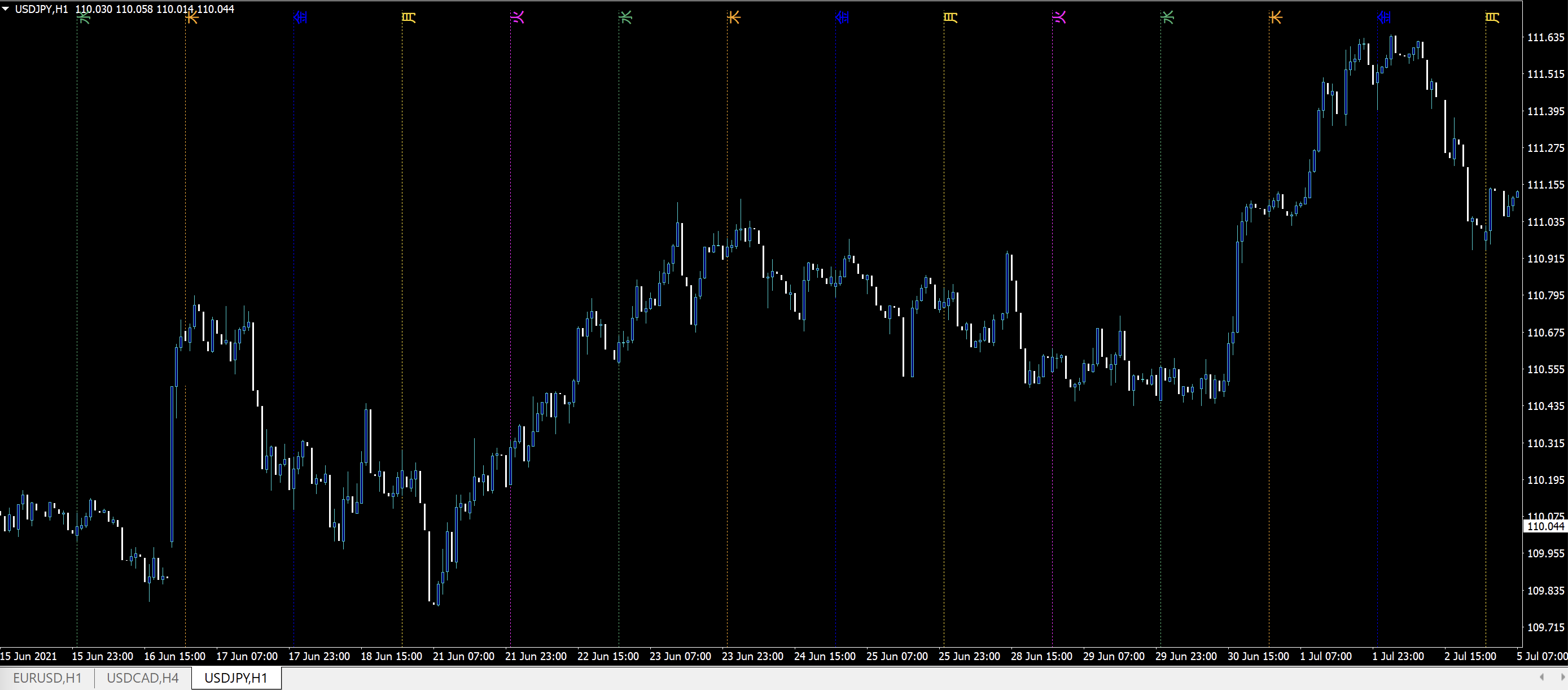Image resolution: width=1568 pixels, height=690 pixels.
Task: Click the blue 金 marker above 1 Jul 23:00
Action: pos(1383,17)
